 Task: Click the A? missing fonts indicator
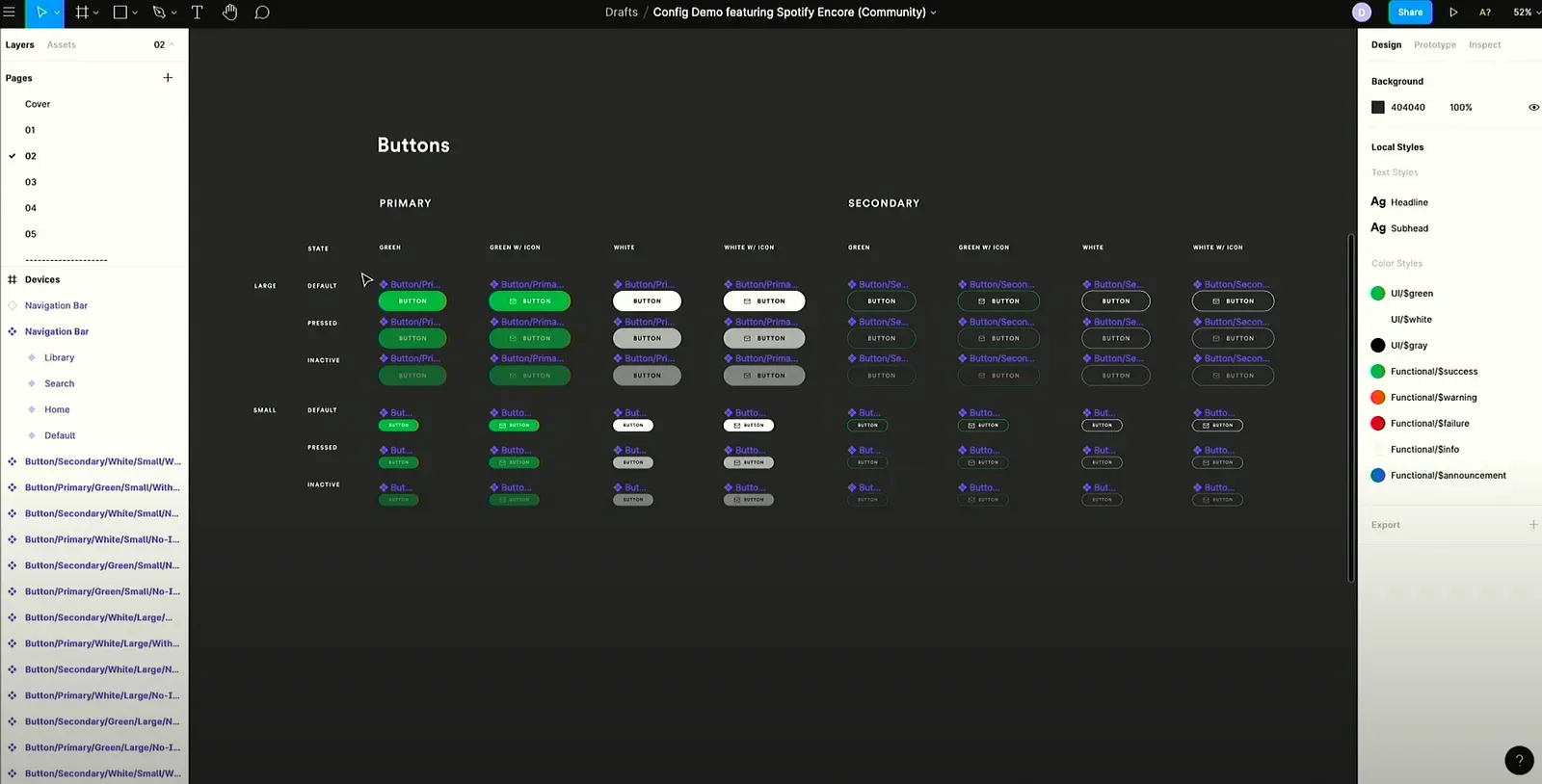click(x=1485, y=13)
